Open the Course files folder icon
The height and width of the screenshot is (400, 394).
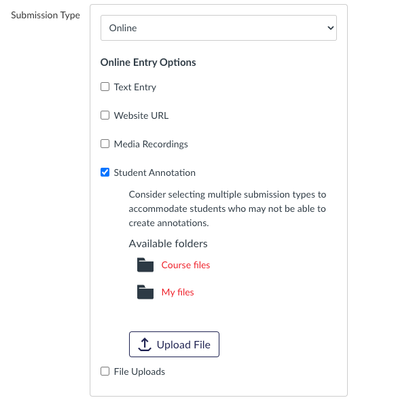point(145,265)
